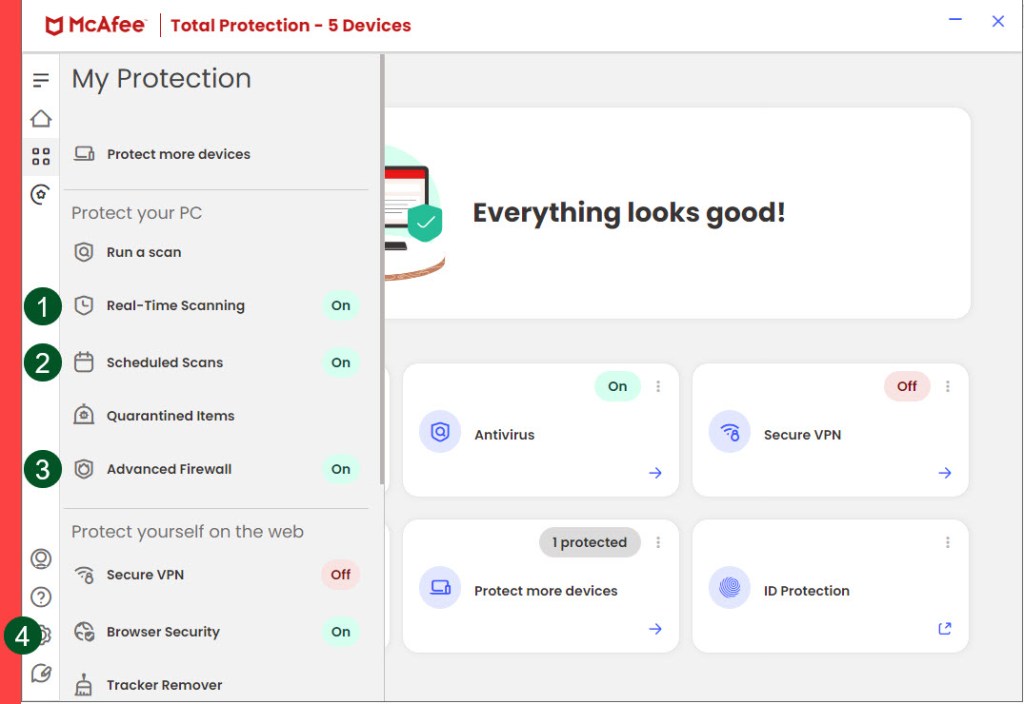Select Tracker Remover in menu
Screen dimensions: 1024x704
tap(164, 685)
